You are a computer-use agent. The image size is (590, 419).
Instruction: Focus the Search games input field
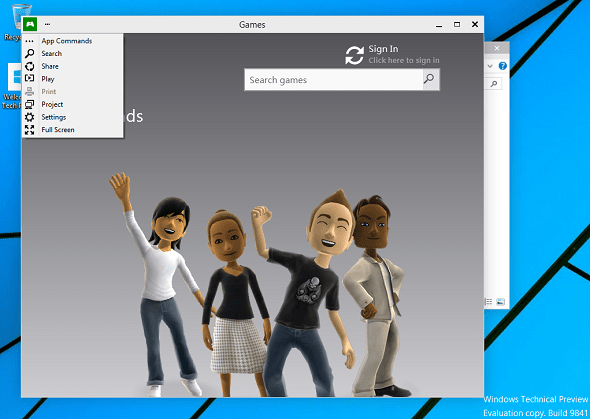click(334, 80)
